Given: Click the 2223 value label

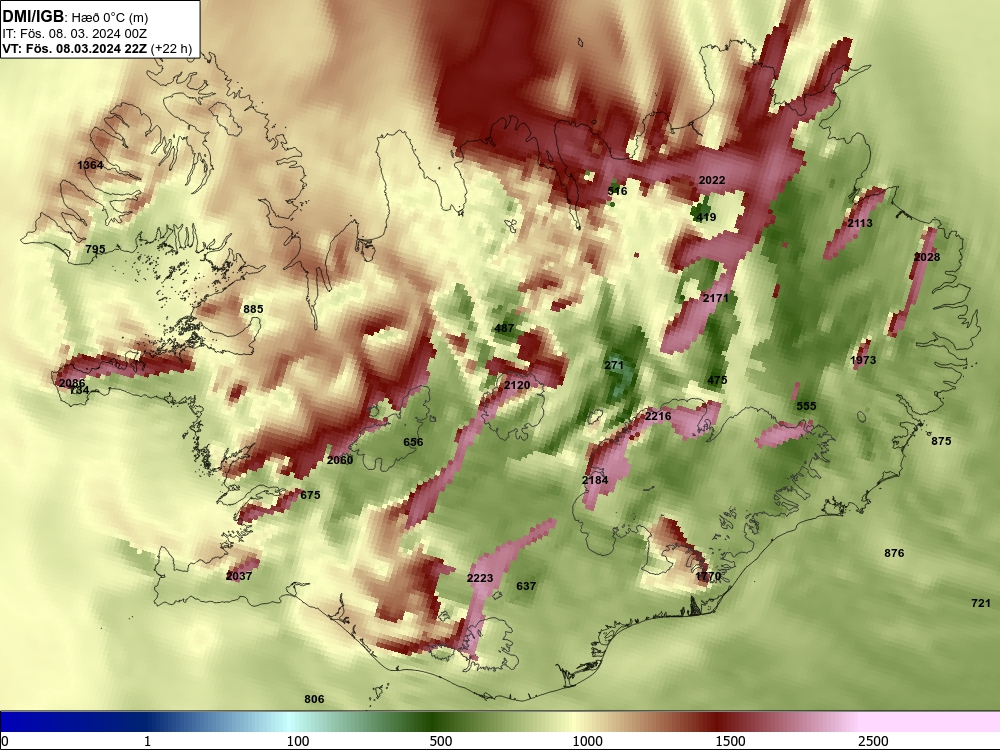Looking at the screenshot, I should pyautogui.click(x=480, y=578).
